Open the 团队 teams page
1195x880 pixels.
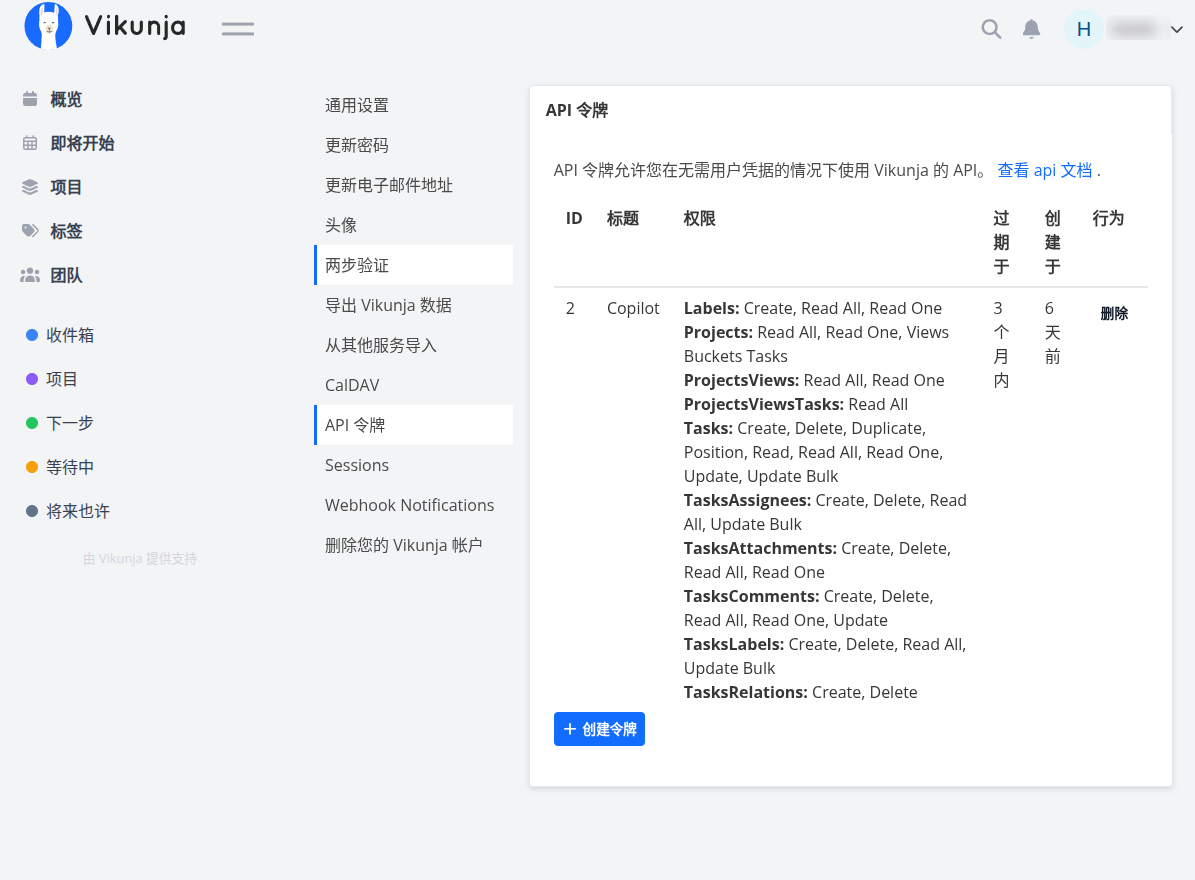click(66, 275)
